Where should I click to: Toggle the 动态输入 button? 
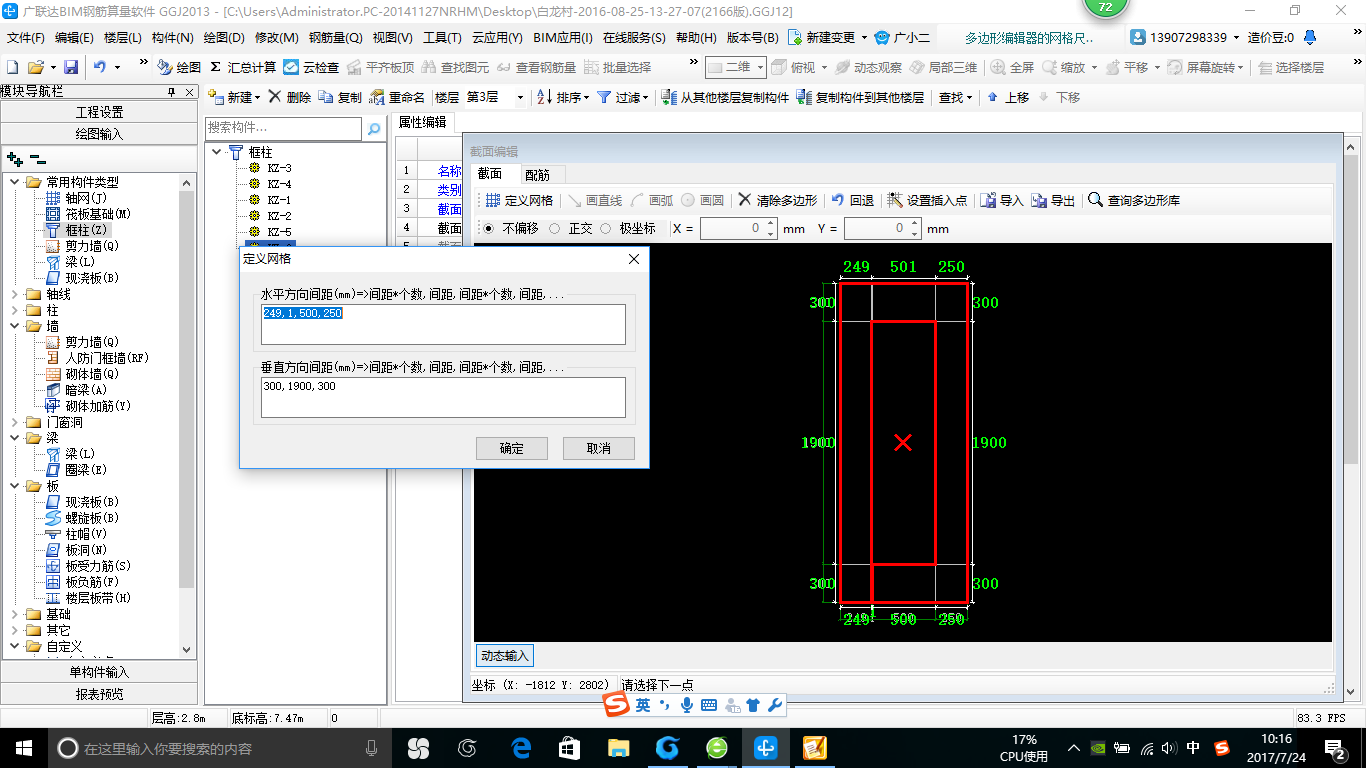click(x=504, y=656)
